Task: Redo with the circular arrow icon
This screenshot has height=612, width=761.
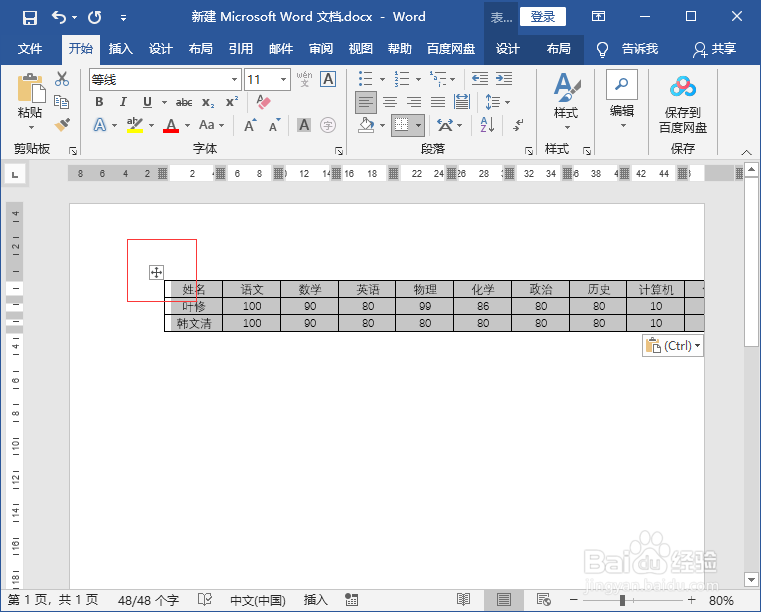Action: pos(95,18)
